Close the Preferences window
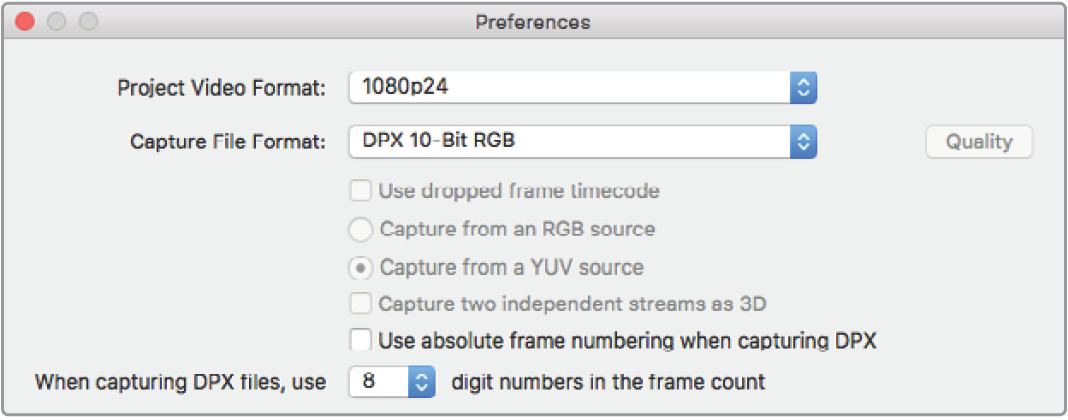The height and width of the screenshot is (420, 1068). [x=24, y=21]
